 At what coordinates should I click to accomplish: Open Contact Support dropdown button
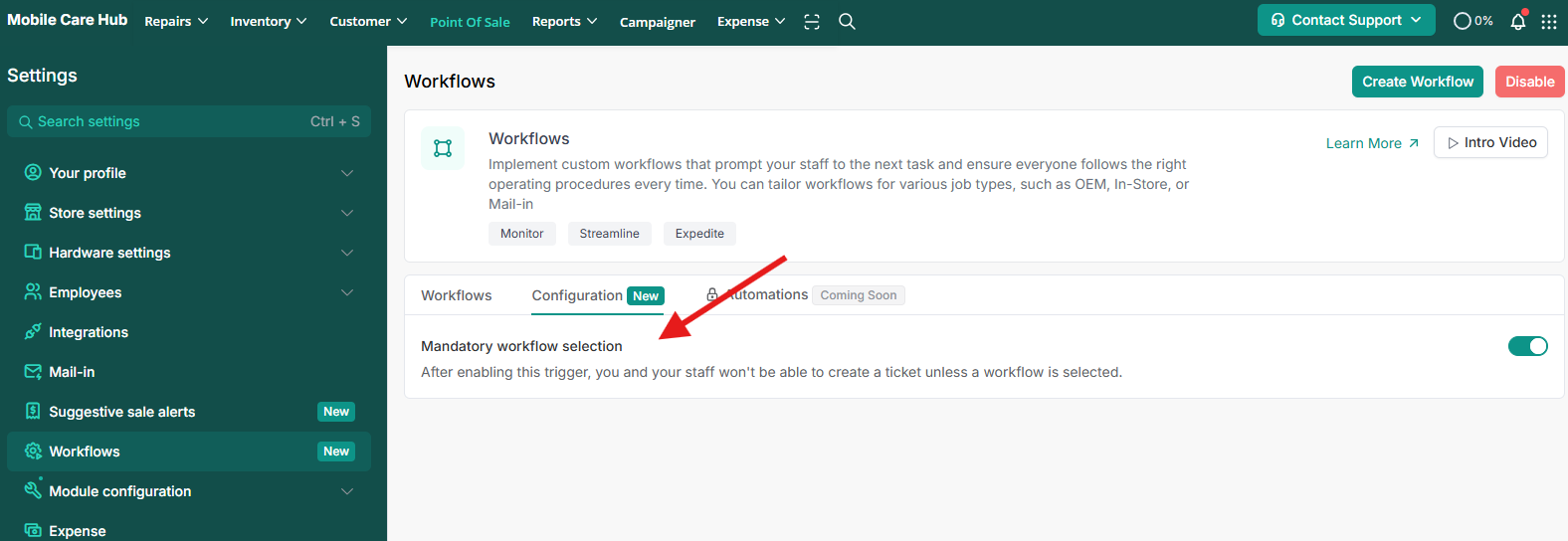1346,20
